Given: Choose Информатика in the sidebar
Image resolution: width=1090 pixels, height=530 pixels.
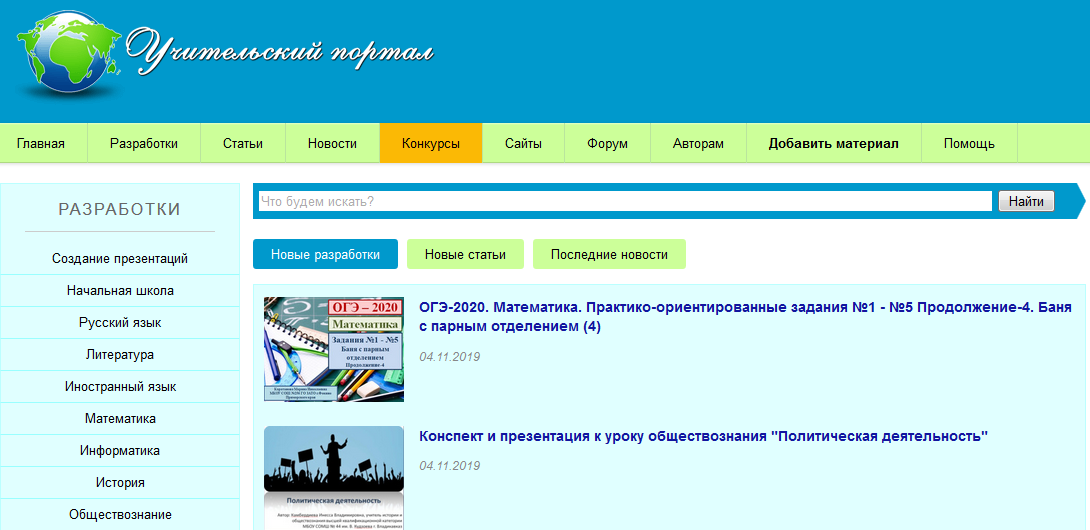Looking at the screenshot, I should point(120,451).
